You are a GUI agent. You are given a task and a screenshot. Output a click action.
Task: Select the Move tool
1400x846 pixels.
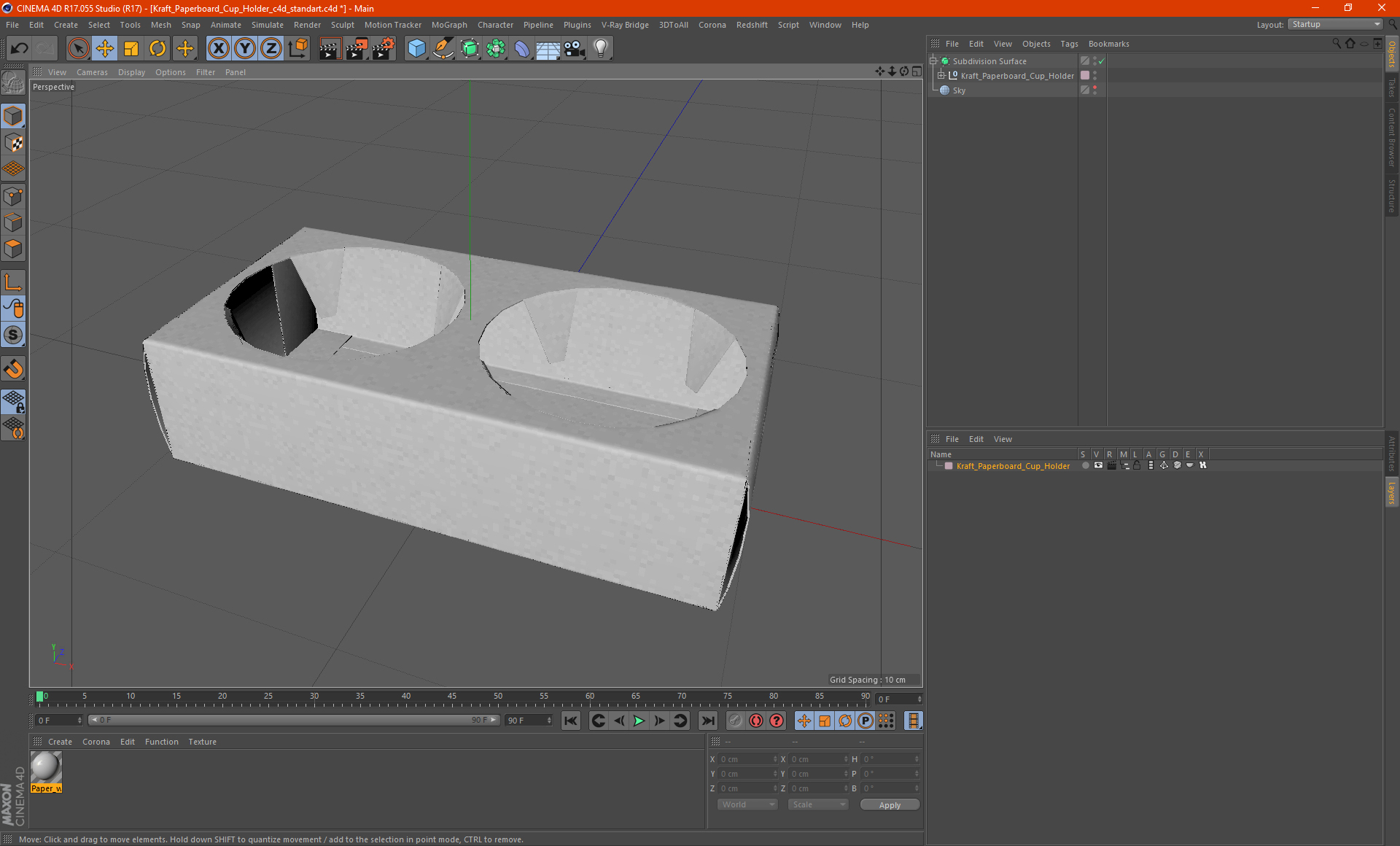105,49
